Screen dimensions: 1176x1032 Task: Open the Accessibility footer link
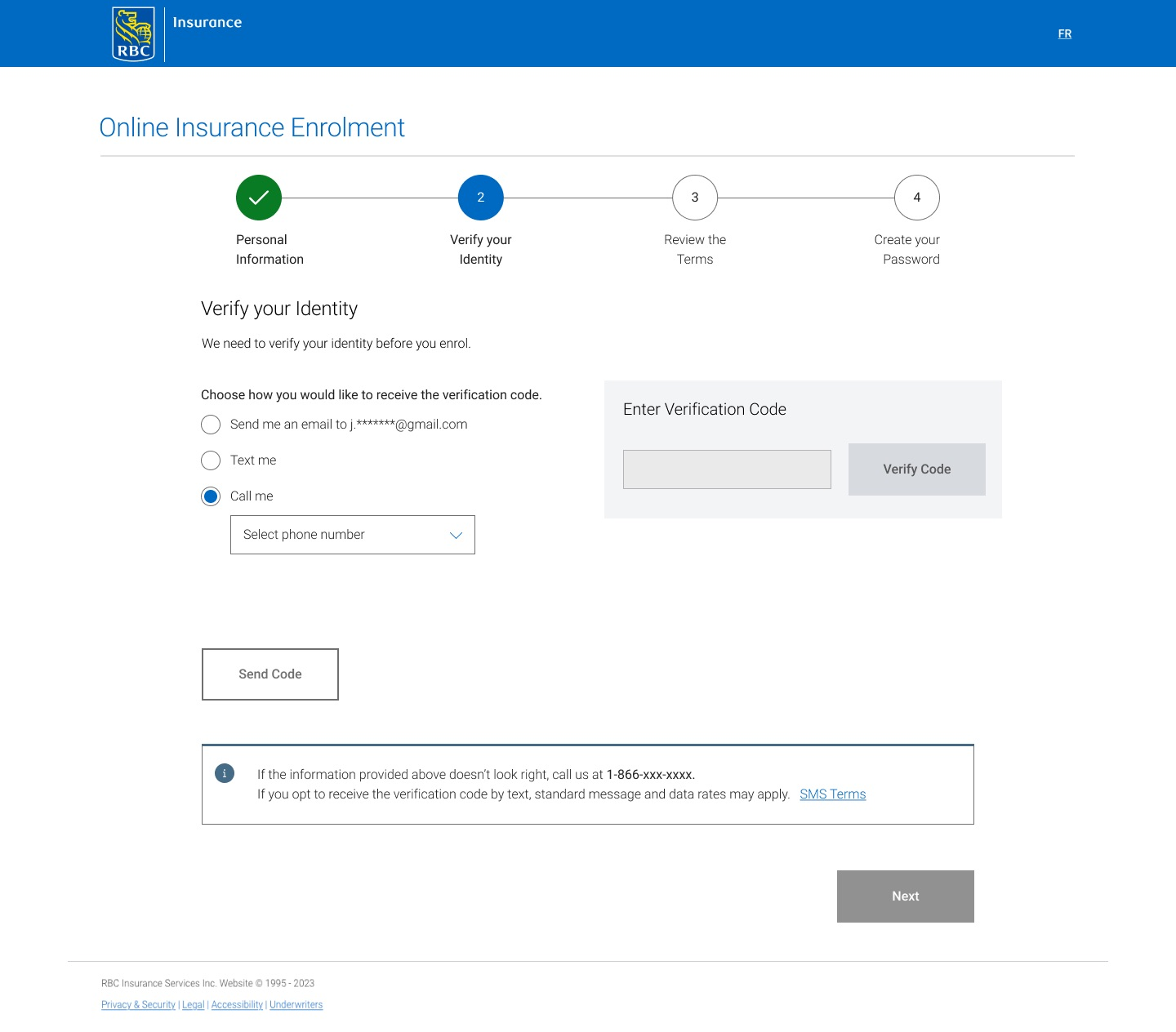[x=237, y=1005]
